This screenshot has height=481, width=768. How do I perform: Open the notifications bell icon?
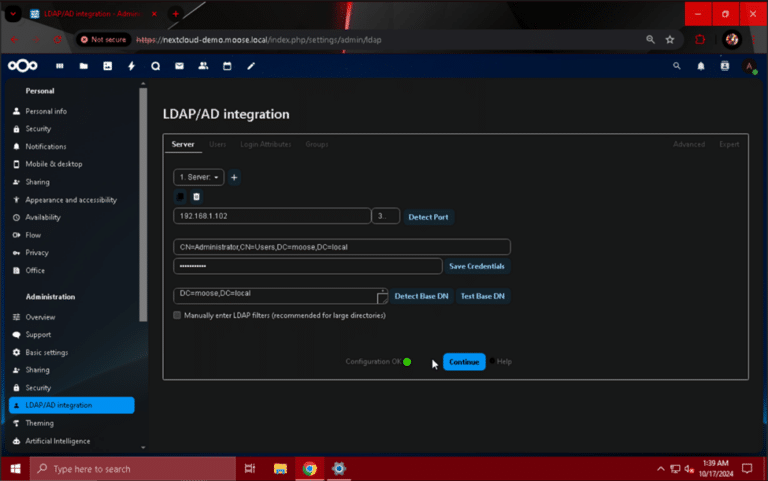pos(701,66)
